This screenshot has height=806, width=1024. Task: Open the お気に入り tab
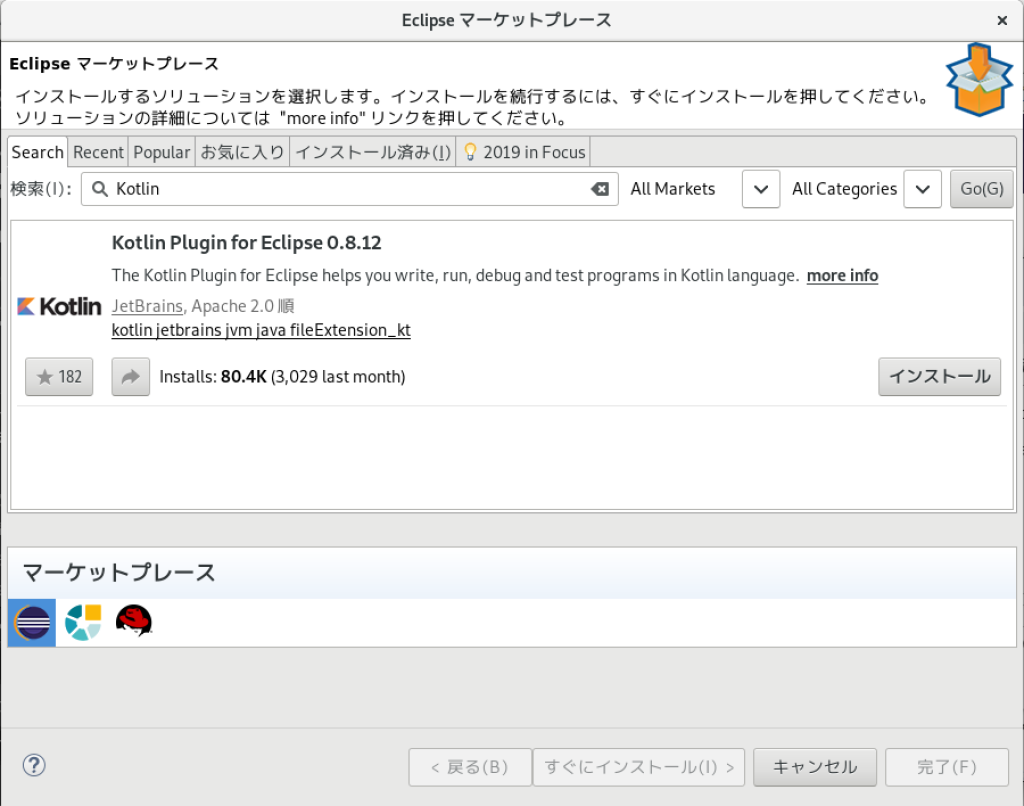[x=242, y=152]
